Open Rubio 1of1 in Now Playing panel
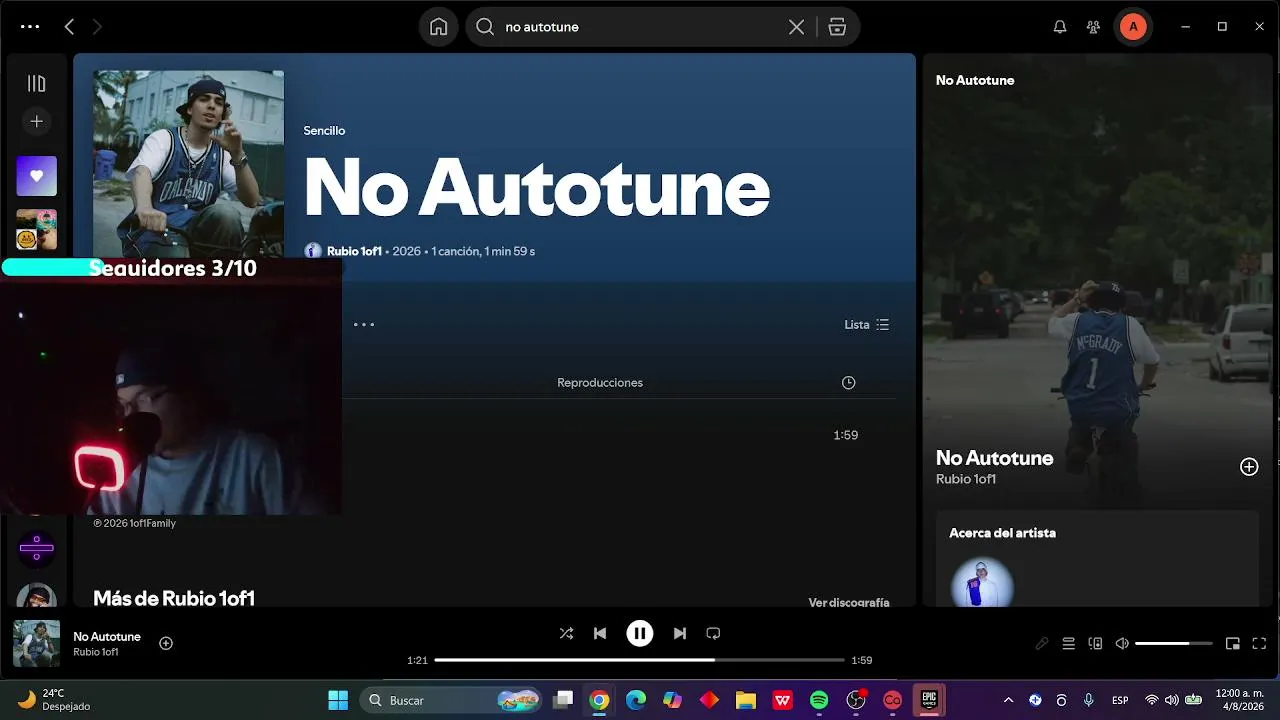This screenshot has height=720, width=1280. coord(966,479)
